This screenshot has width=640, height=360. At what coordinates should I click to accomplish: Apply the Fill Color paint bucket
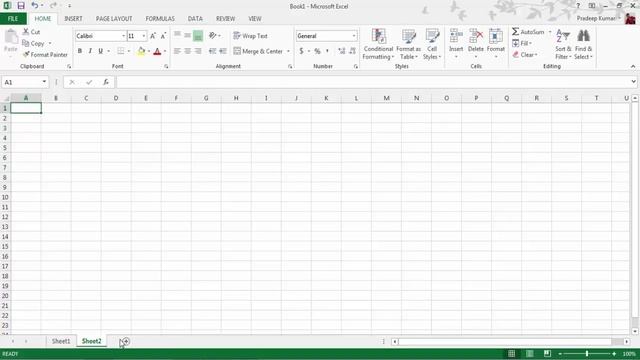pos(141,51)
